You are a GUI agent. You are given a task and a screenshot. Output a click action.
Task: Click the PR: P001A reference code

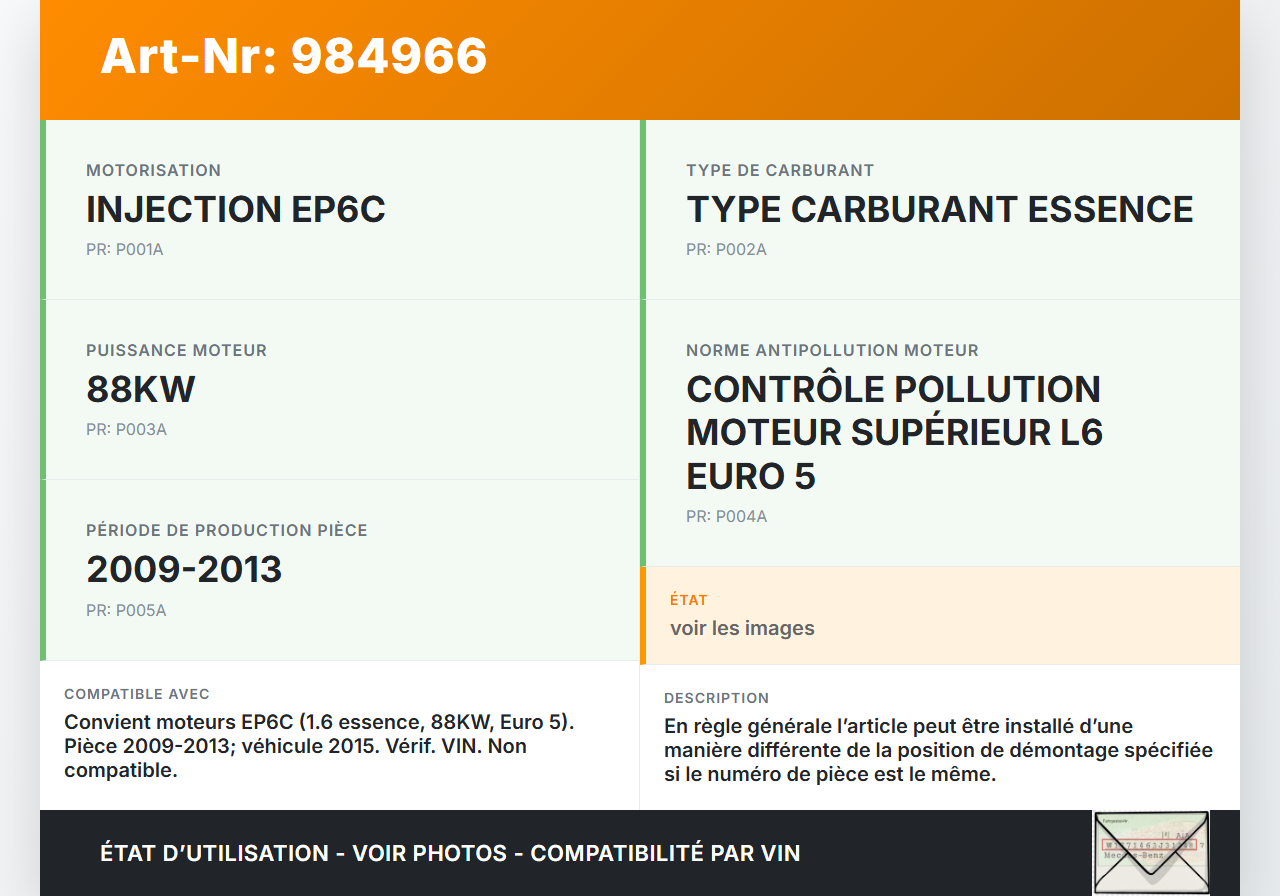(x=125, y=250)
